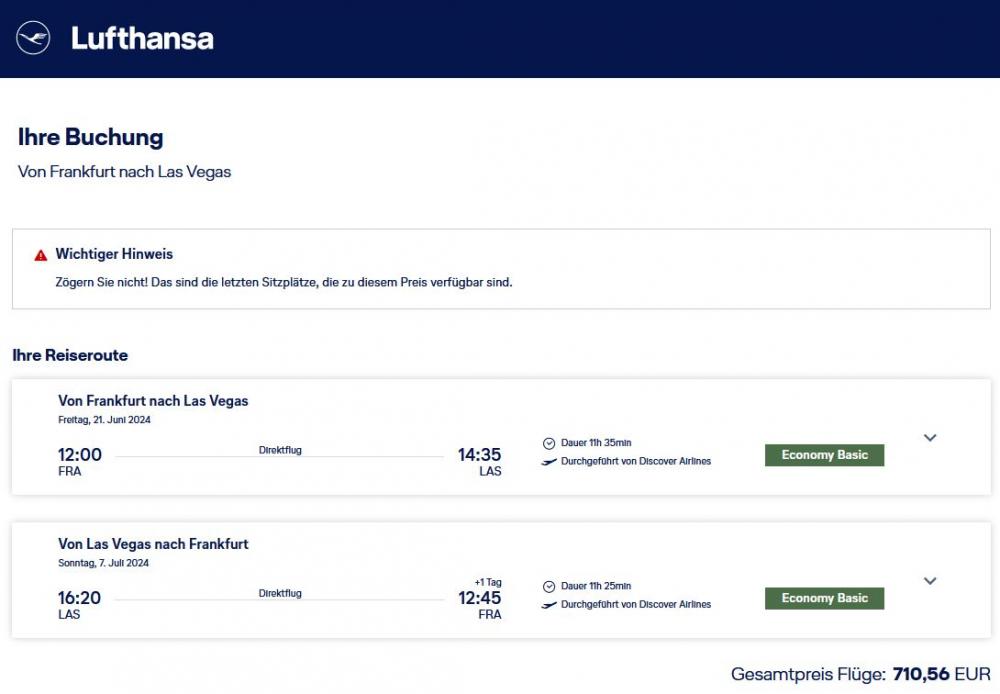Click the airplane icon on the outbound flight
This screenshot has height=694, width=1000.
coord(548,462)
